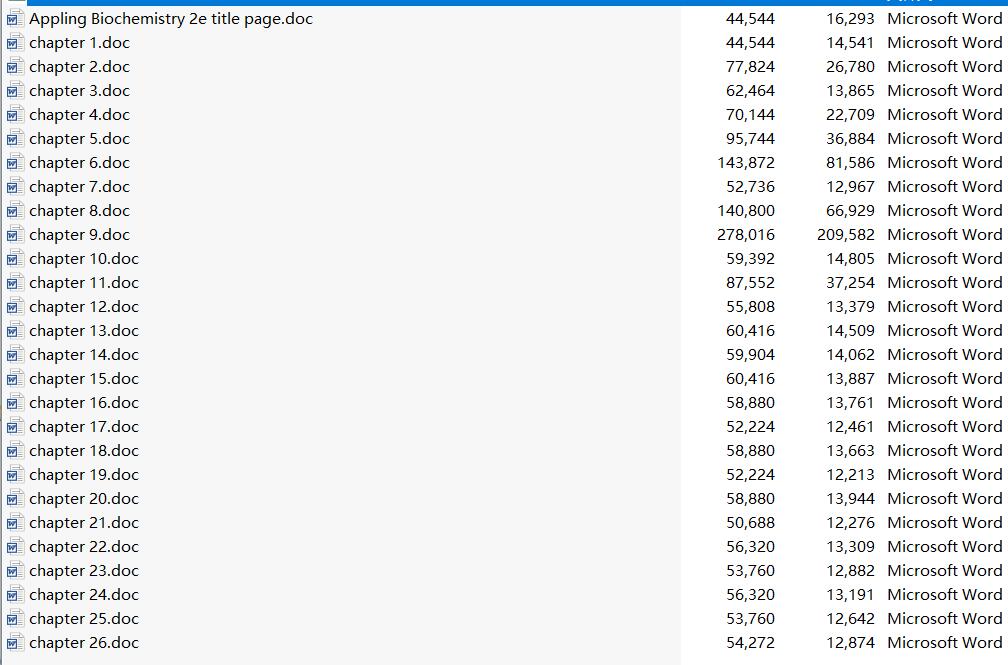
Task: Click size value 77,824 for chapter 2
Action: [x=750, y=67]
